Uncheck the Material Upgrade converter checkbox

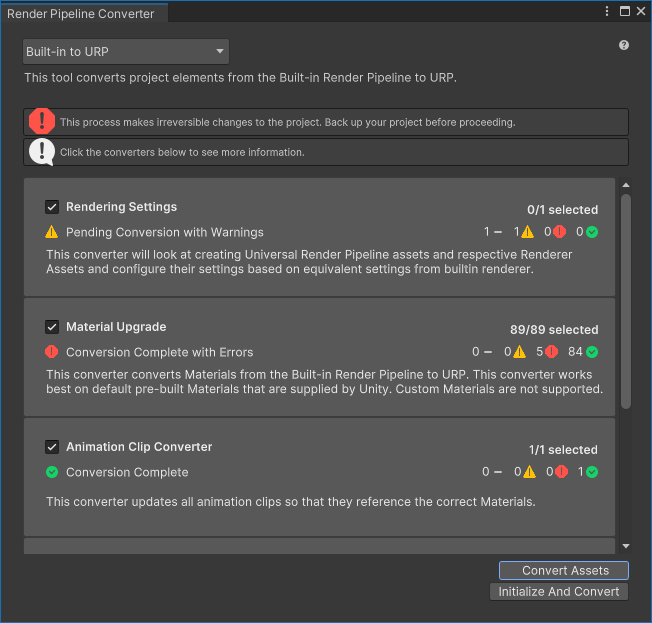pyautogui.click(x=52, y=327)
